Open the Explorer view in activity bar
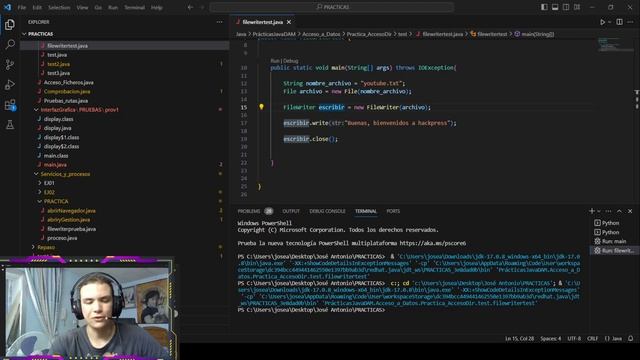640x360 pixels. pos(10,25)
